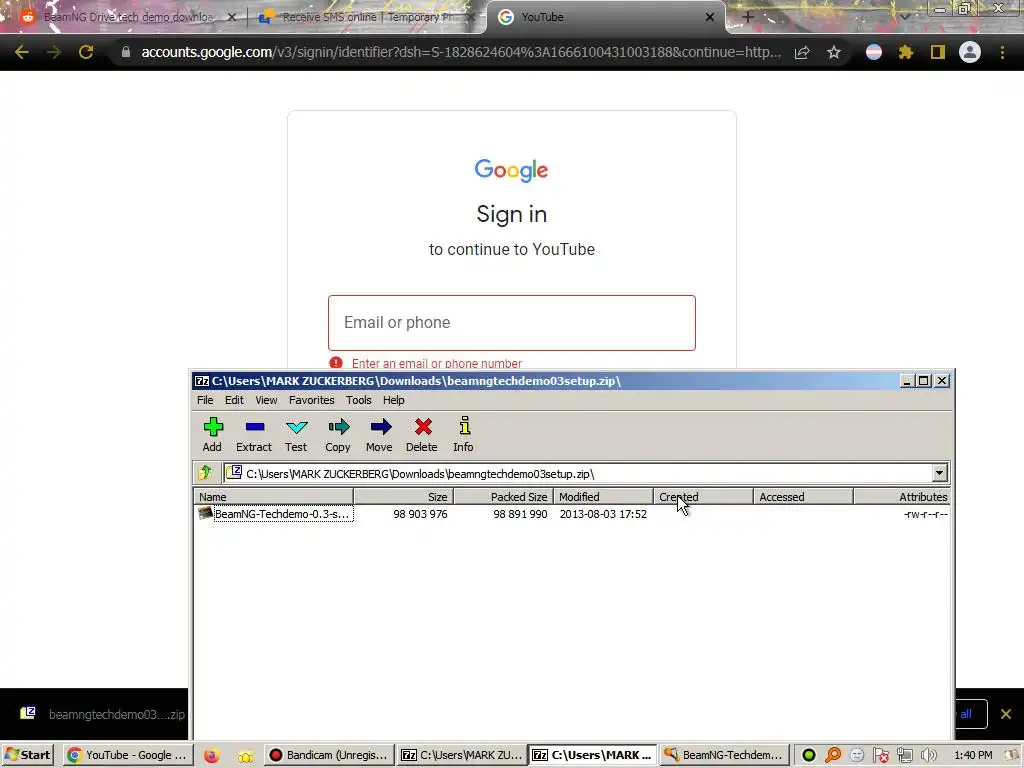Click the Move toolbar icon in 7-Zip
The width and height of the screenshot is (1024, 768).
pyautogui.click(x=379, y=434)
